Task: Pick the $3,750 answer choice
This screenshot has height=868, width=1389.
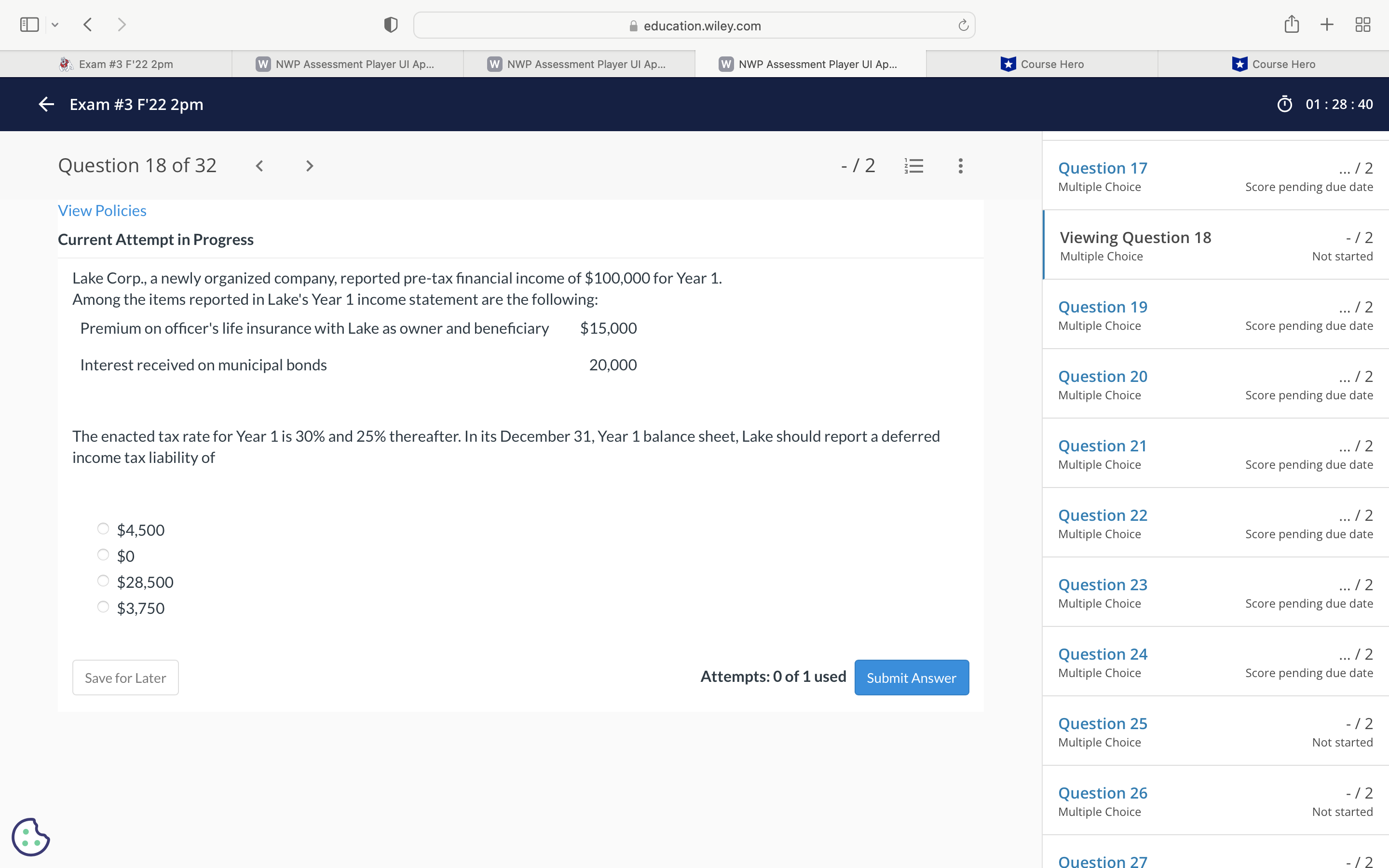Action: click(x=103, y=607)
